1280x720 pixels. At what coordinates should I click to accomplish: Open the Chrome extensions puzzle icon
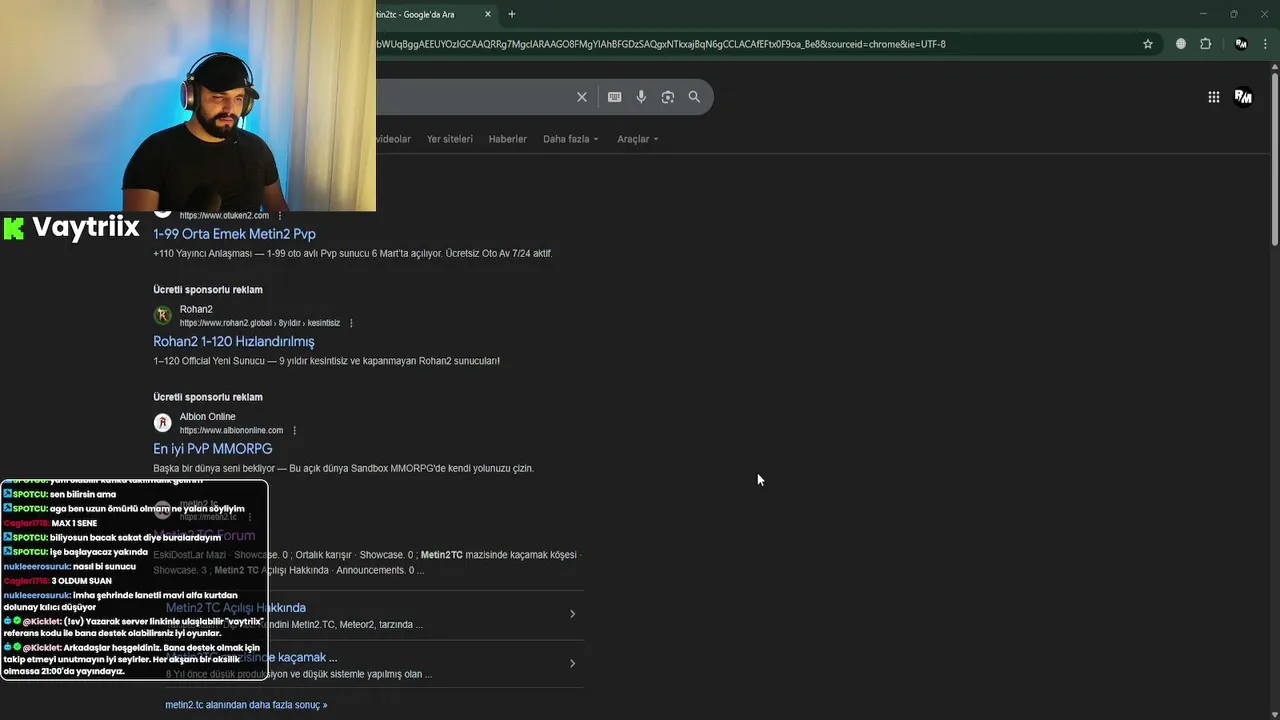pos(1205,44)
